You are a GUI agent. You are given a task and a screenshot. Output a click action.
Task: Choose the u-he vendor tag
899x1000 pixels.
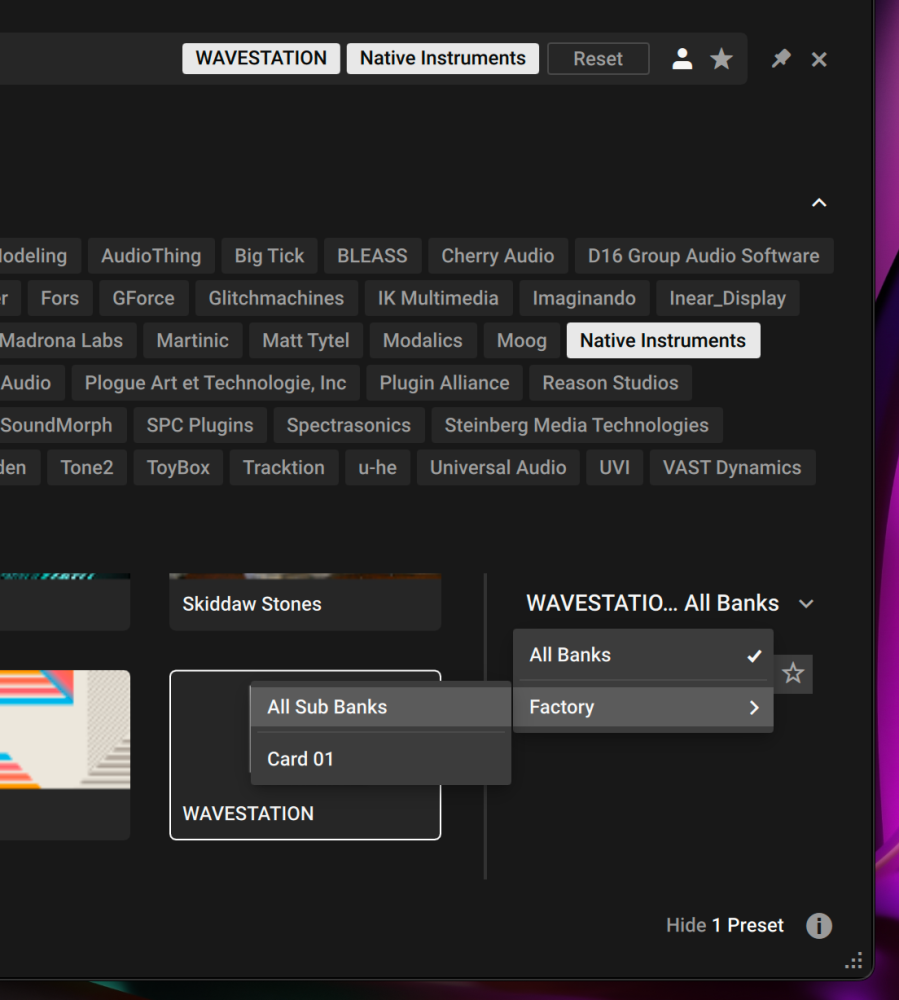click(377, 467)
